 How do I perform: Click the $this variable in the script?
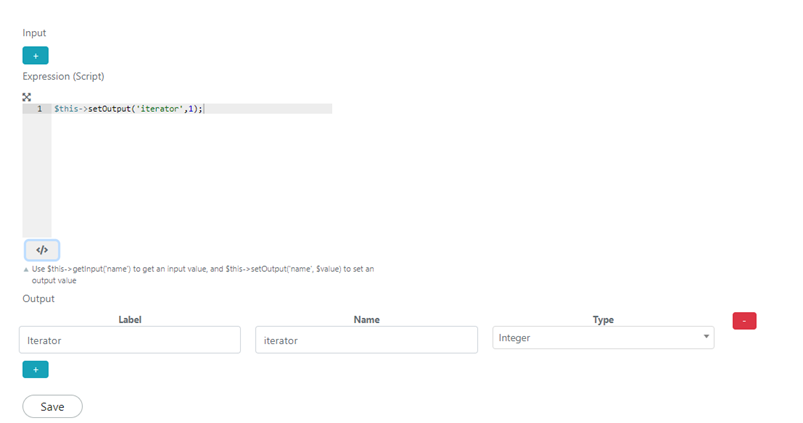point(67,109)
